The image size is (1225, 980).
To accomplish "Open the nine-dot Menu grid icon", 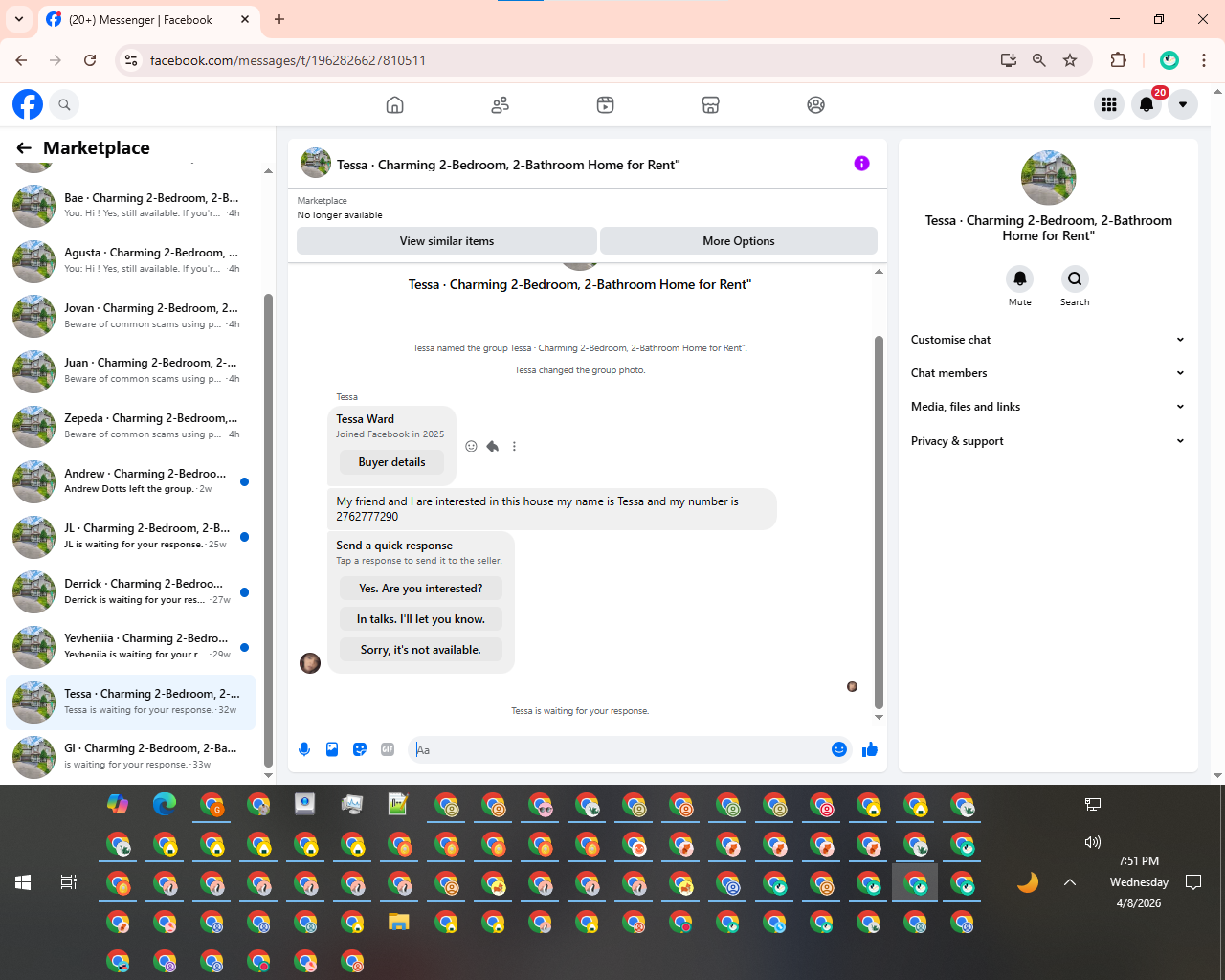I will pyautogui.click(x=1109, y=104).
